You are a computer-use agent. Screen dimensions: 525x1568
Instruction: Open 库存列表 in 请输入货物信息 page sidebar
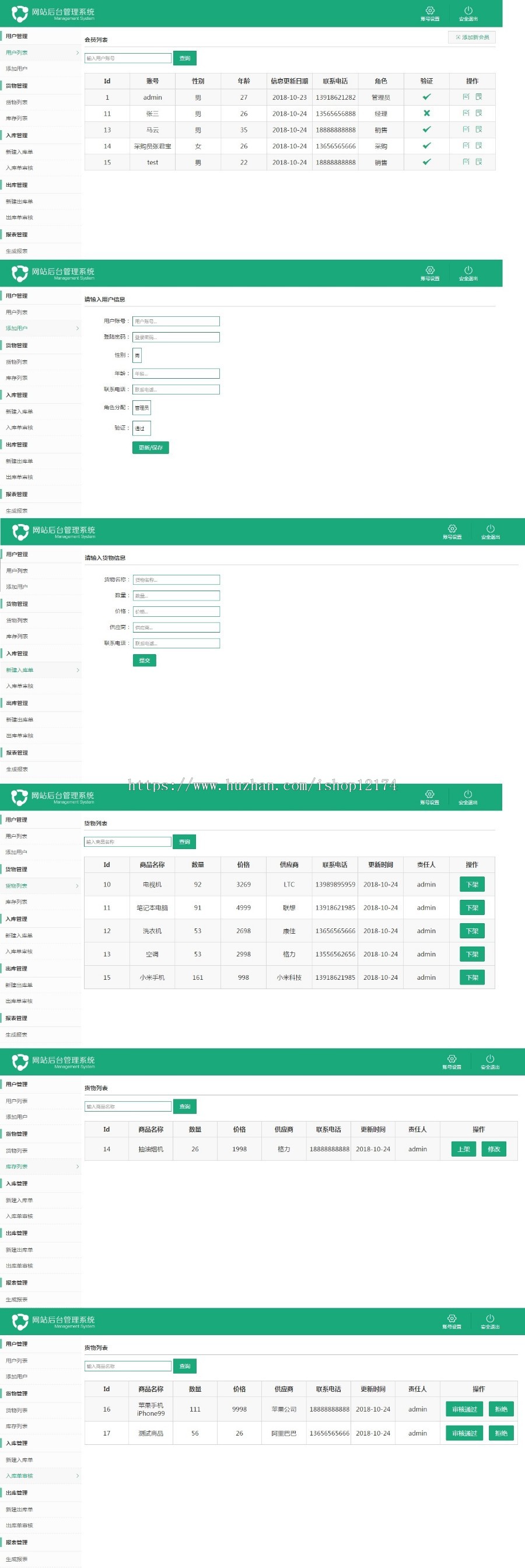(x=17, y=637)
